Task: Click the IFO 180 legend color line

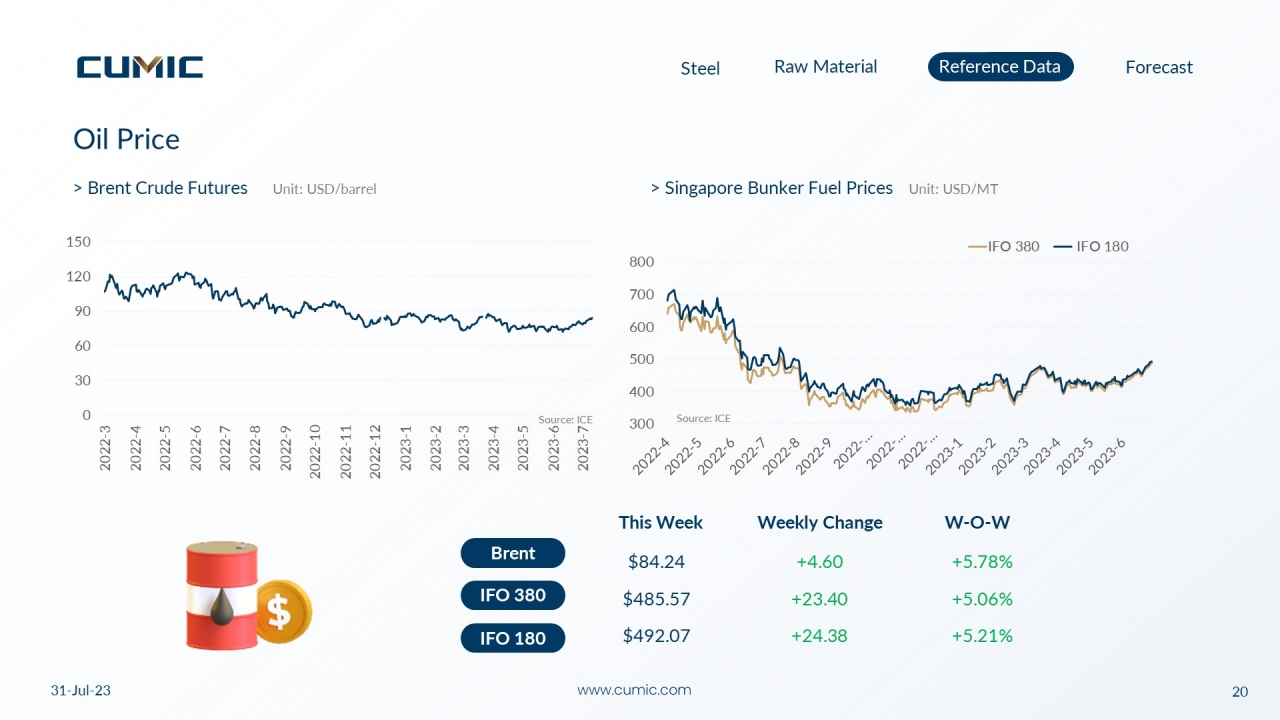Action: pyautogui.click(x=1063, y=247)
